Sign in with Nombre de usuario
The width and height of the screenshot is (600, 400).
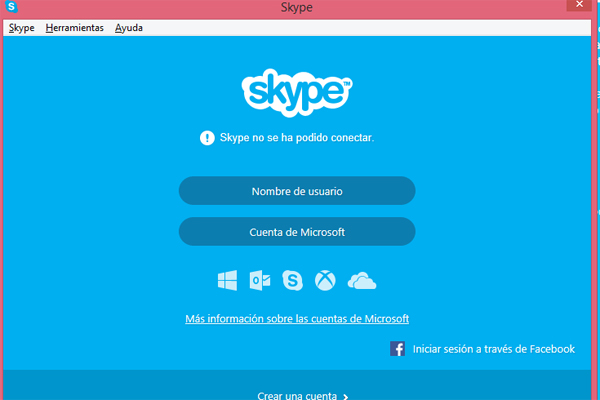(297, 191)
